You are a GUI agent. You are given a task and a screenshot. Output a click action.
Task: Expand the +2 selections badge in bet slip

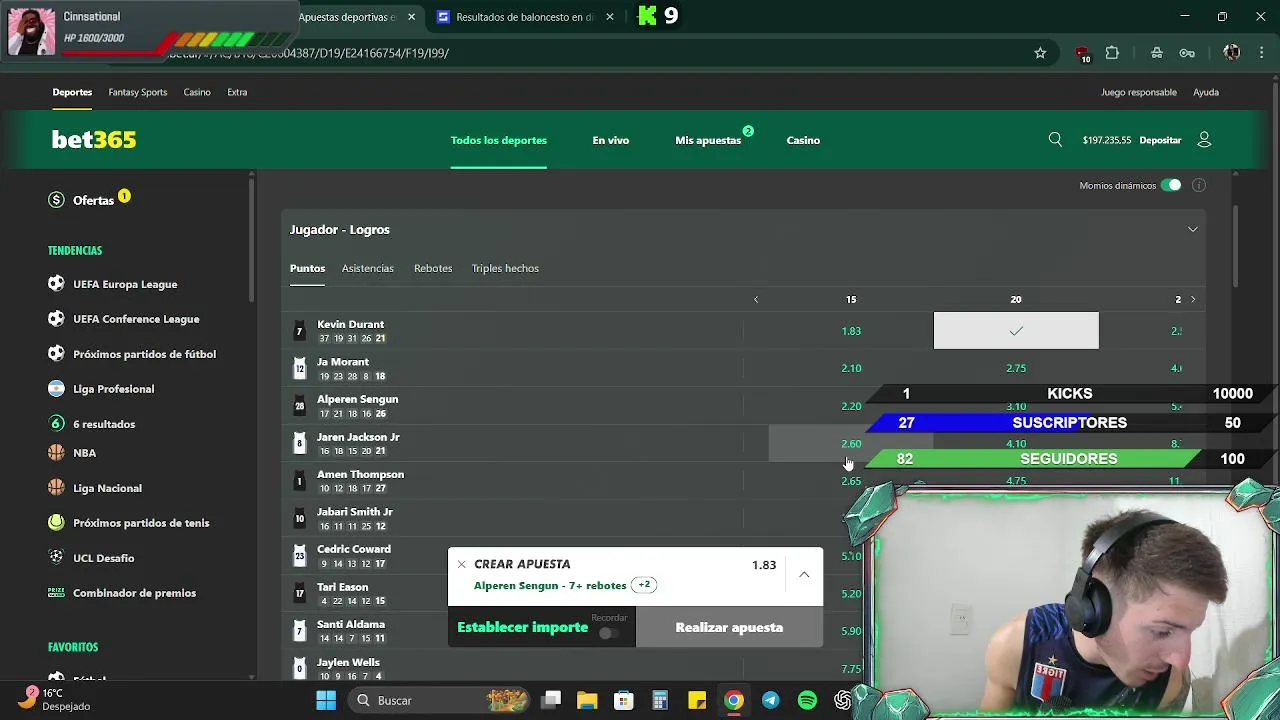(644, 585)
